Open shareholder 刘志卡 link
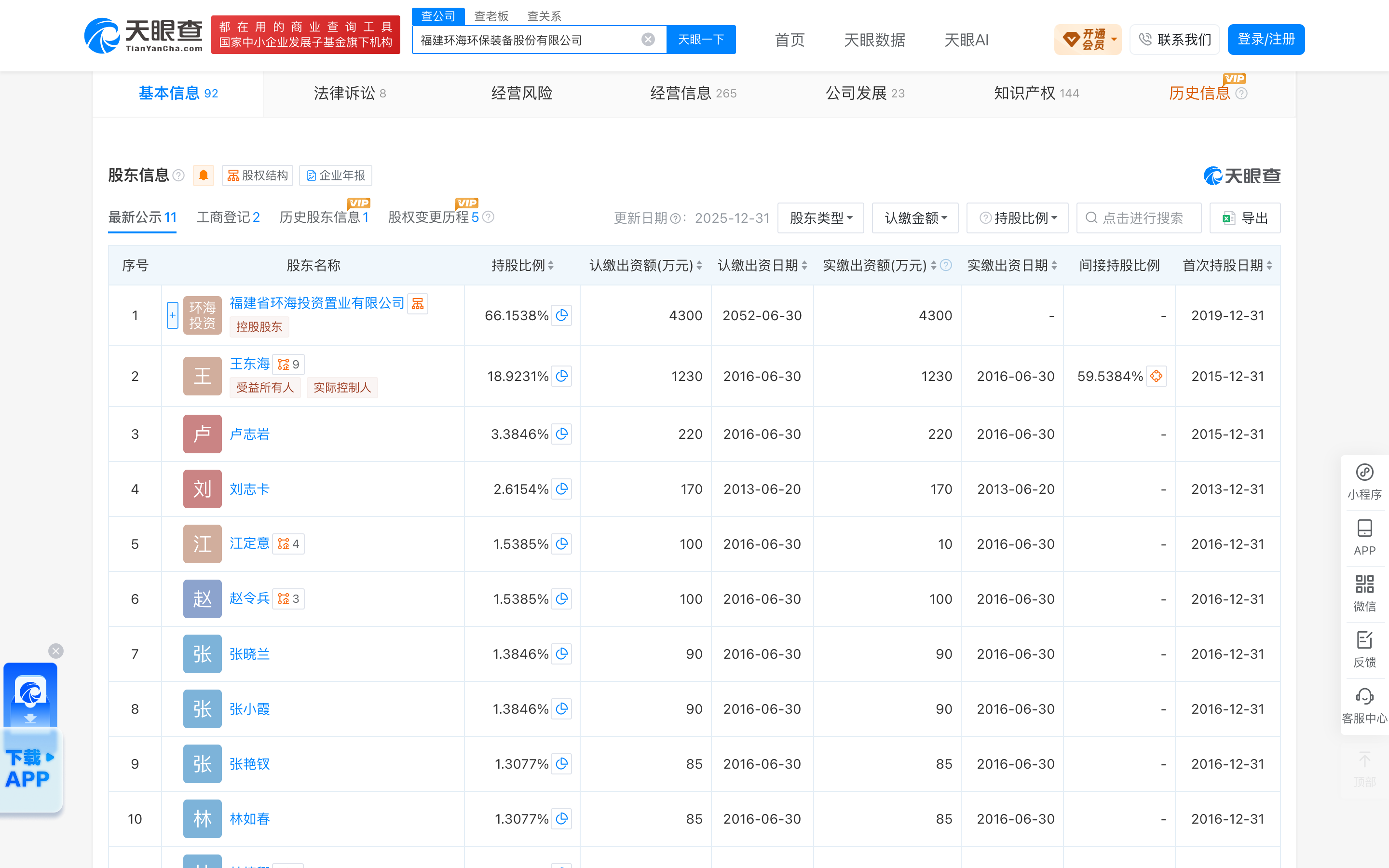Screen dimensions: 1389x868 pos(250,489)
